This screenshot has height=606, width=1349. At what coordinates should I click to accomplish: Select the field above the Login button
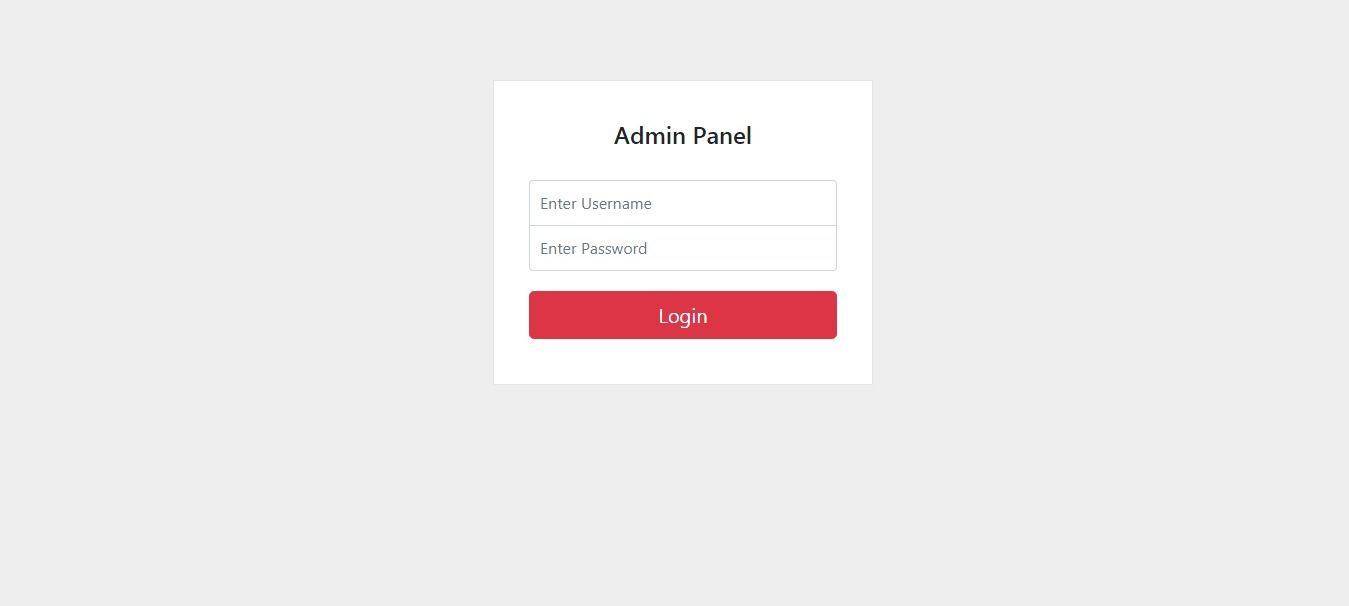coord(682,248)
